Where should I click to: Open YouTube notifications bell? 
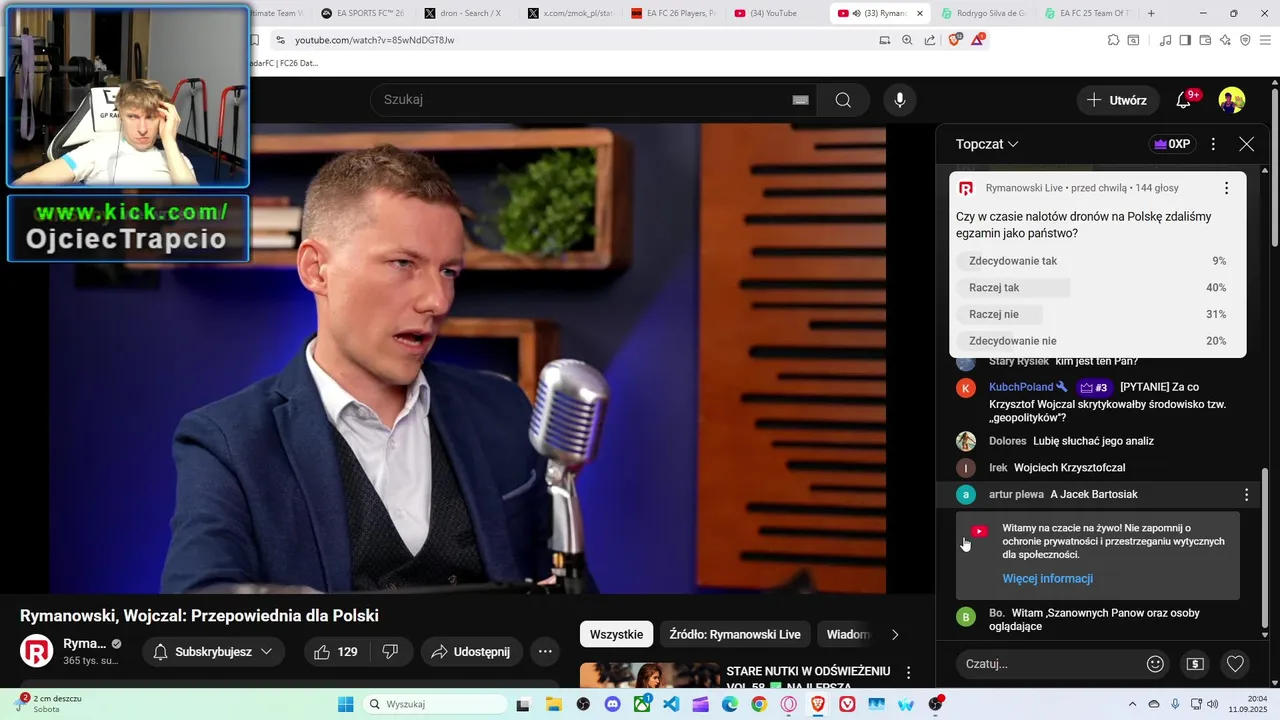pos(1184,100)
